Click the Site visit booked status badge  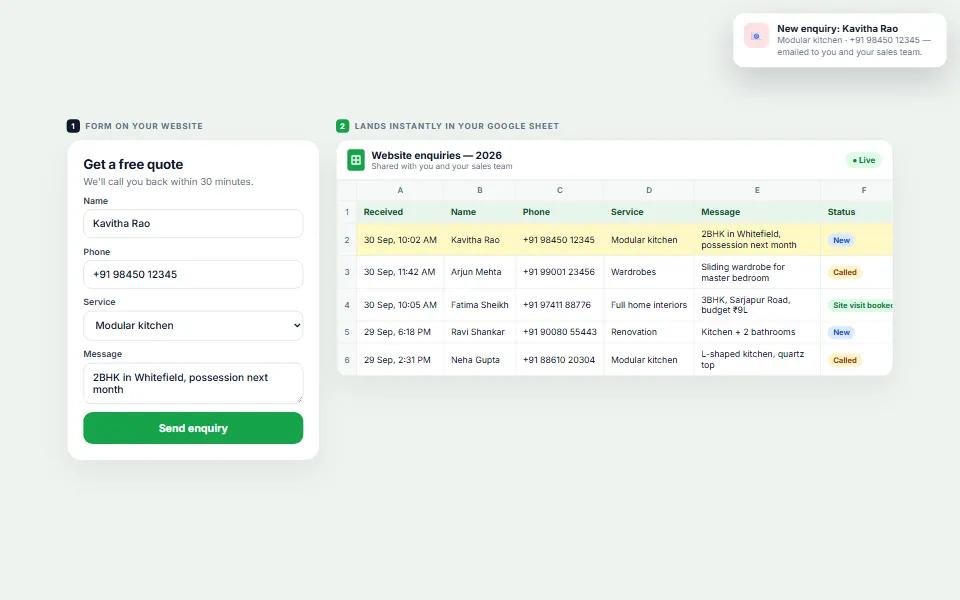[x=860, y=306]
